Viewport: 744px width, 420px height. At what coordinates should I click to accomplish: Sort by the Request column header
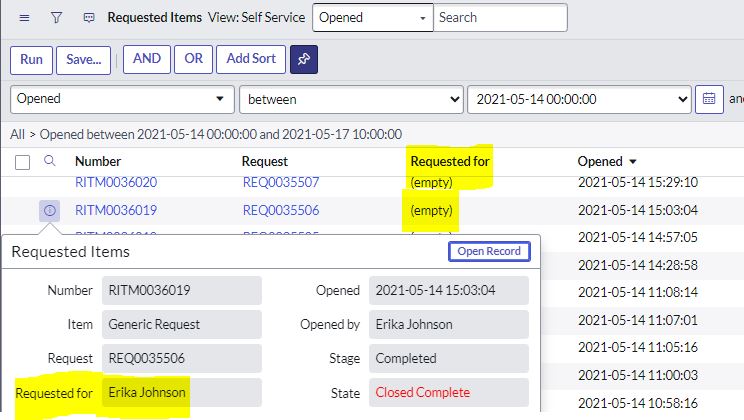(265, 161)
